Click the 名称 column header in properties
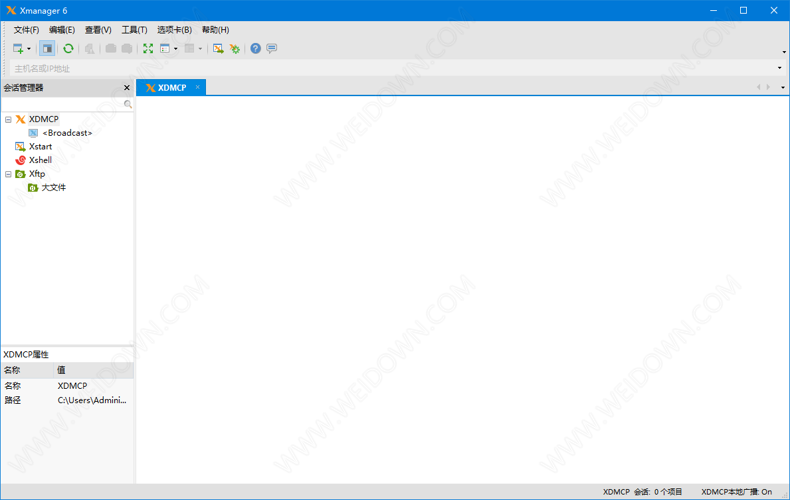 [27, 370]
